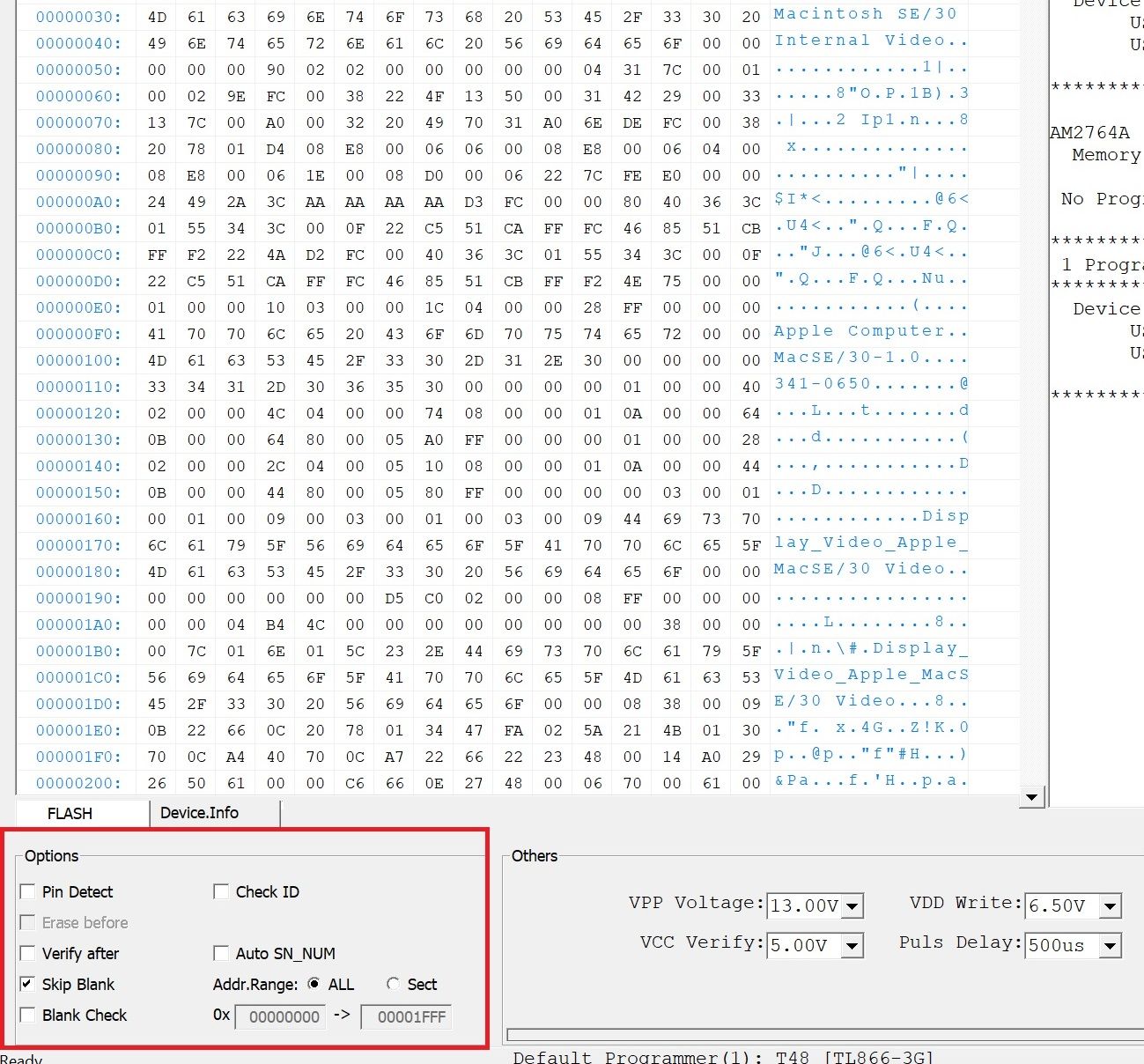This screenshot has width=1144, height=1064.
Task: Click the 00000100 address label
Action: 78,361
